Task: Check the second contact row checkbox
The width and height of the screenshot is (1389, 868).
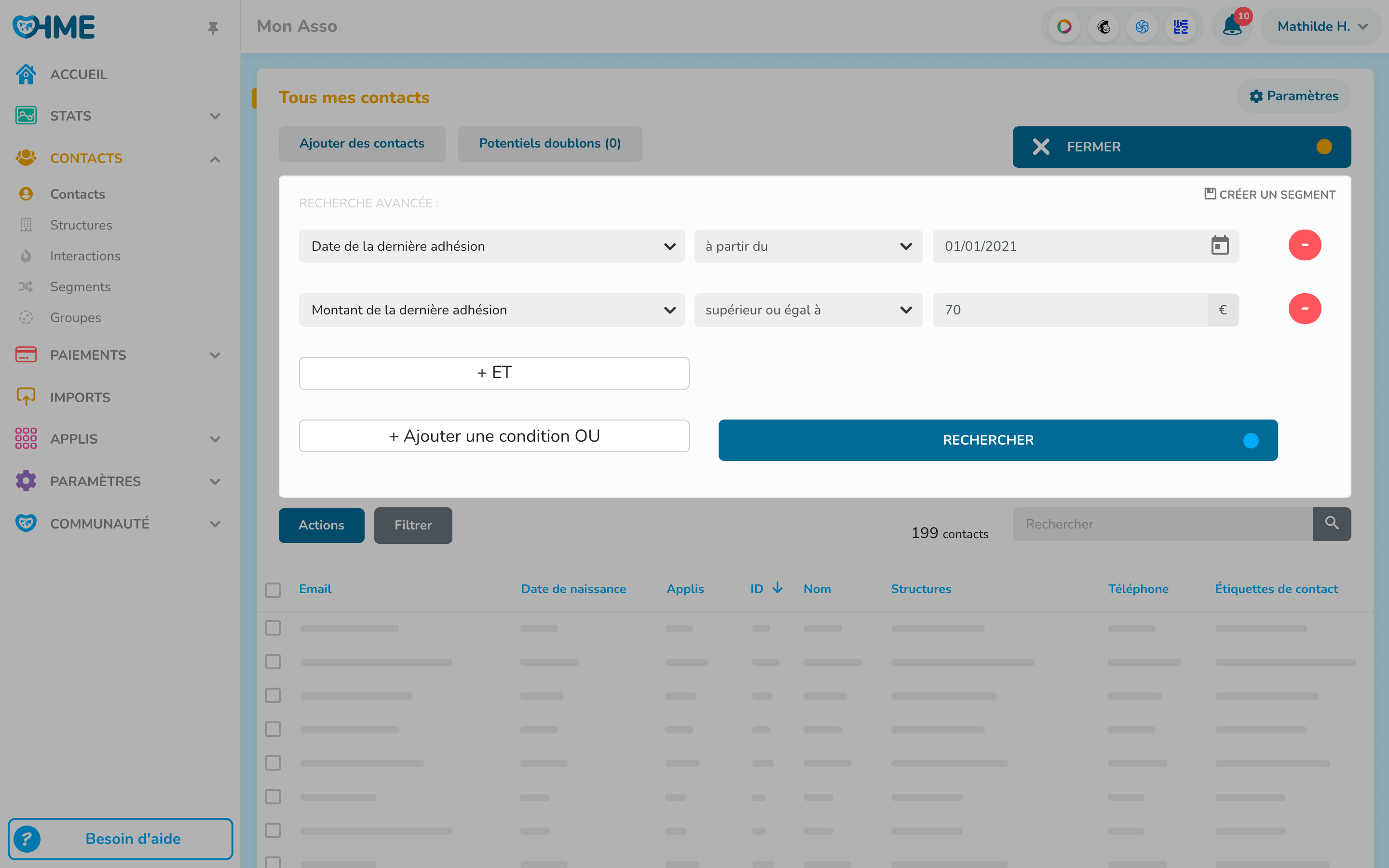Action: pos(273,661)
